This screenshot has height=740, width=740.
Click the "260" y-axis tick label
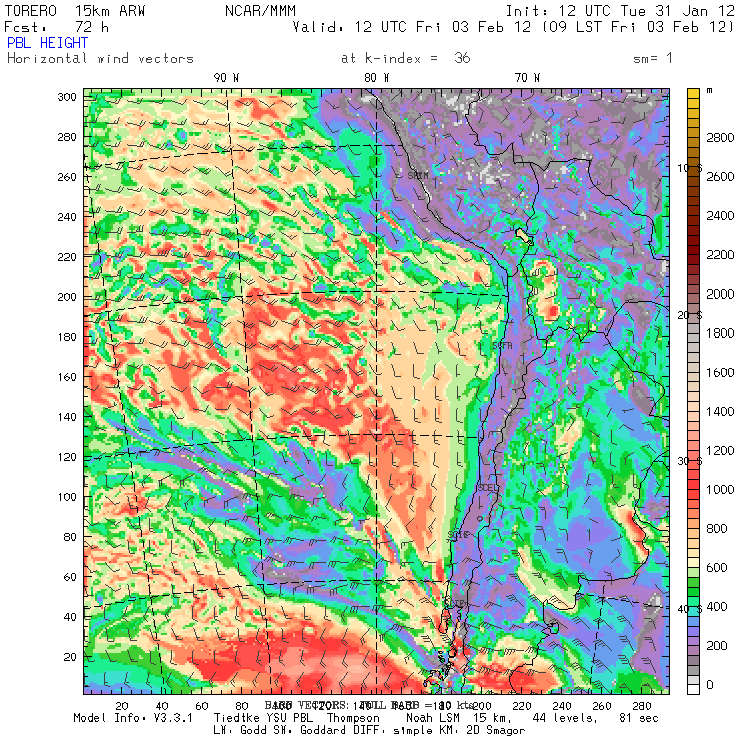click(x=67, y=177)
